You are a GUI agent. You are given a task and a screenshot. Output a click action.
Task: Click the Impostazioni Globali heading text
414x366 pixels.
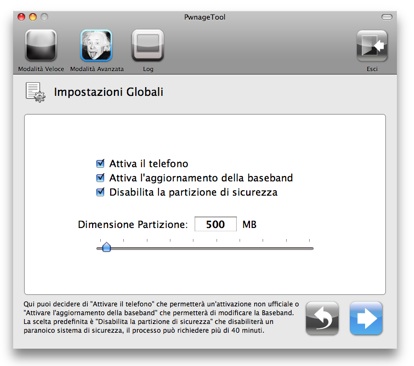(x=109, y=92)
